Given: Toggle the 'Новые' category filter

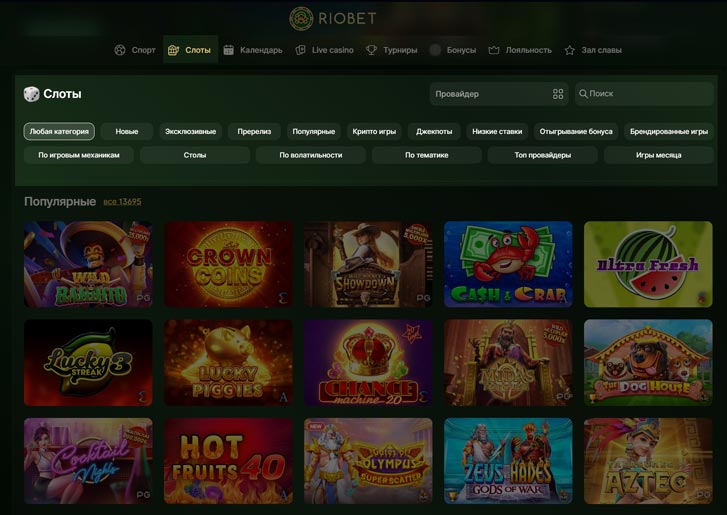Looking at the screenshot, I should [x=127, y=131].
